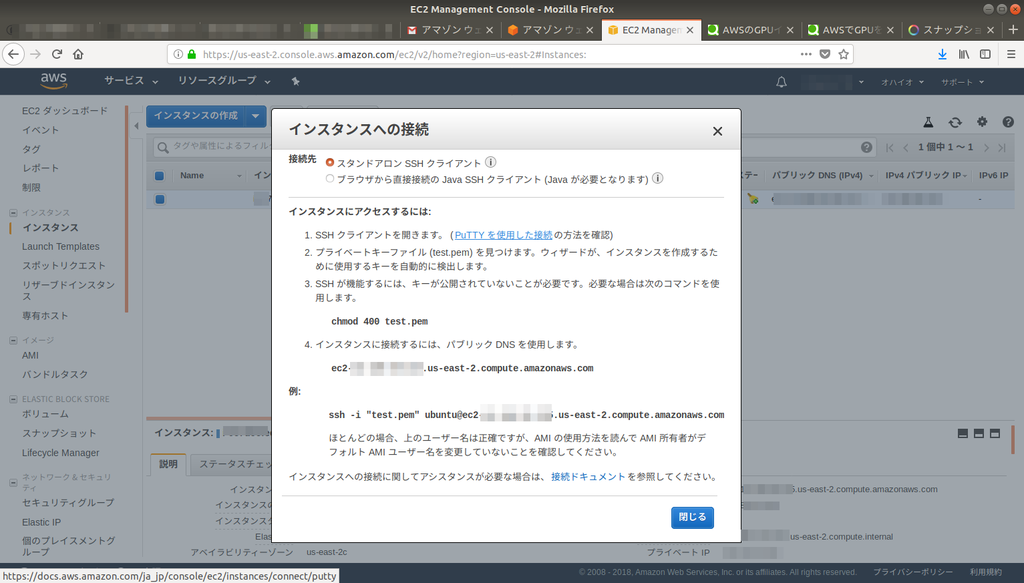Open the EC2 help question icon
1024x583 pixels.
pos(1008,122)
